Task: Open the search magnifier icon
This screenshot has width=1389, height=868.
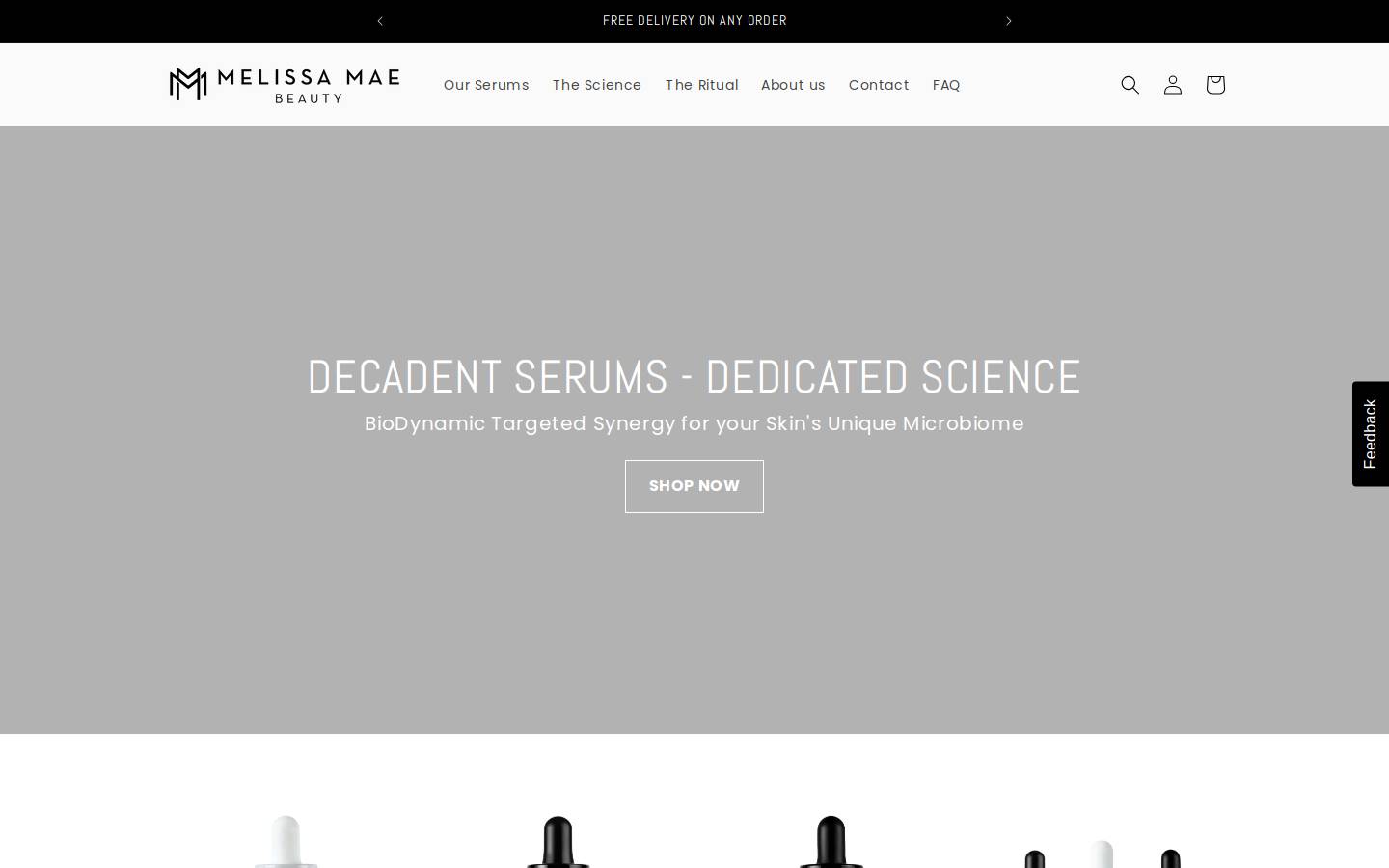Action: click(1130, 85)
